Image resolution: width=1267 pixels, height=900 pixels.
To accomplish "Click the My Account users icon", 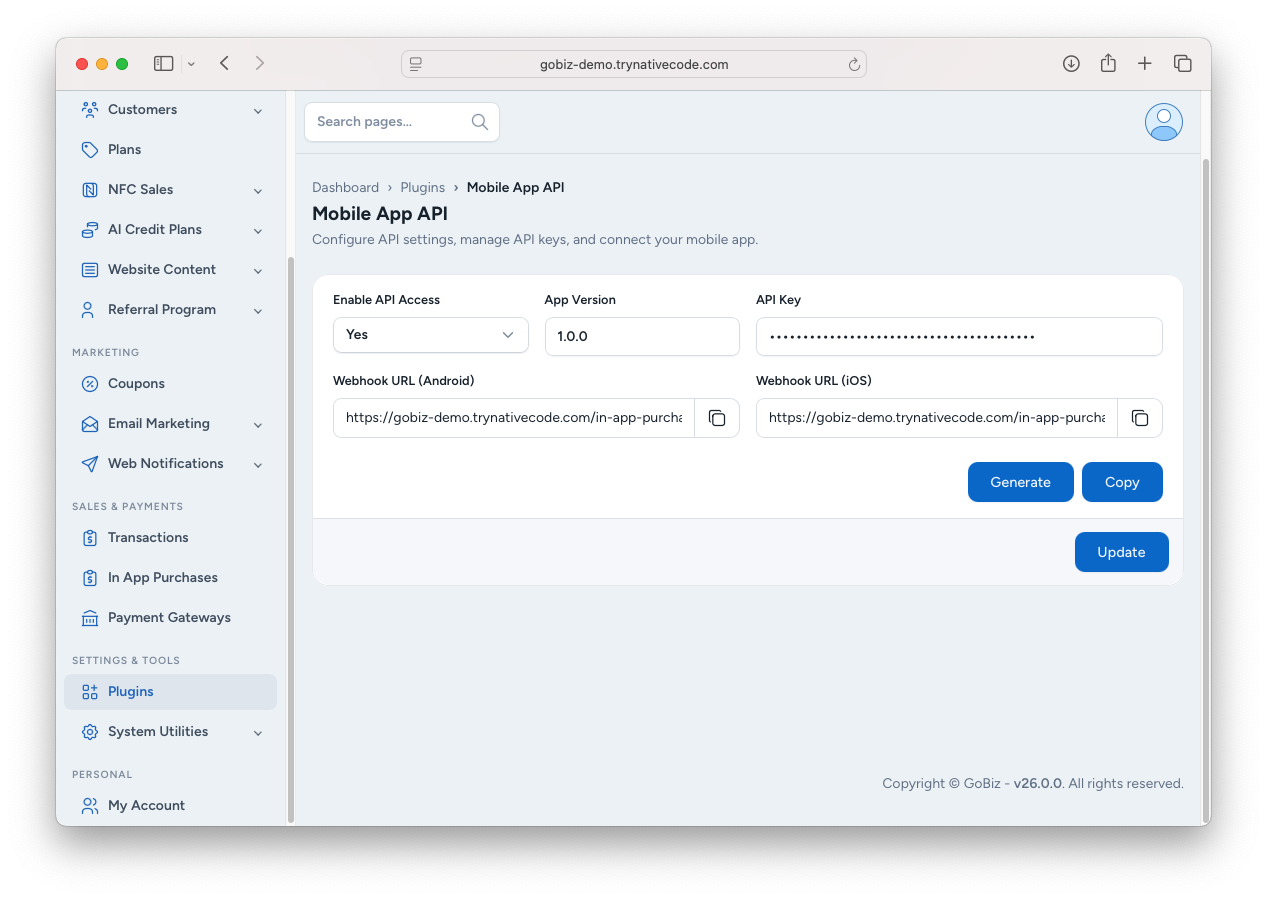I will pyautogui.click(x=90, y=806).
